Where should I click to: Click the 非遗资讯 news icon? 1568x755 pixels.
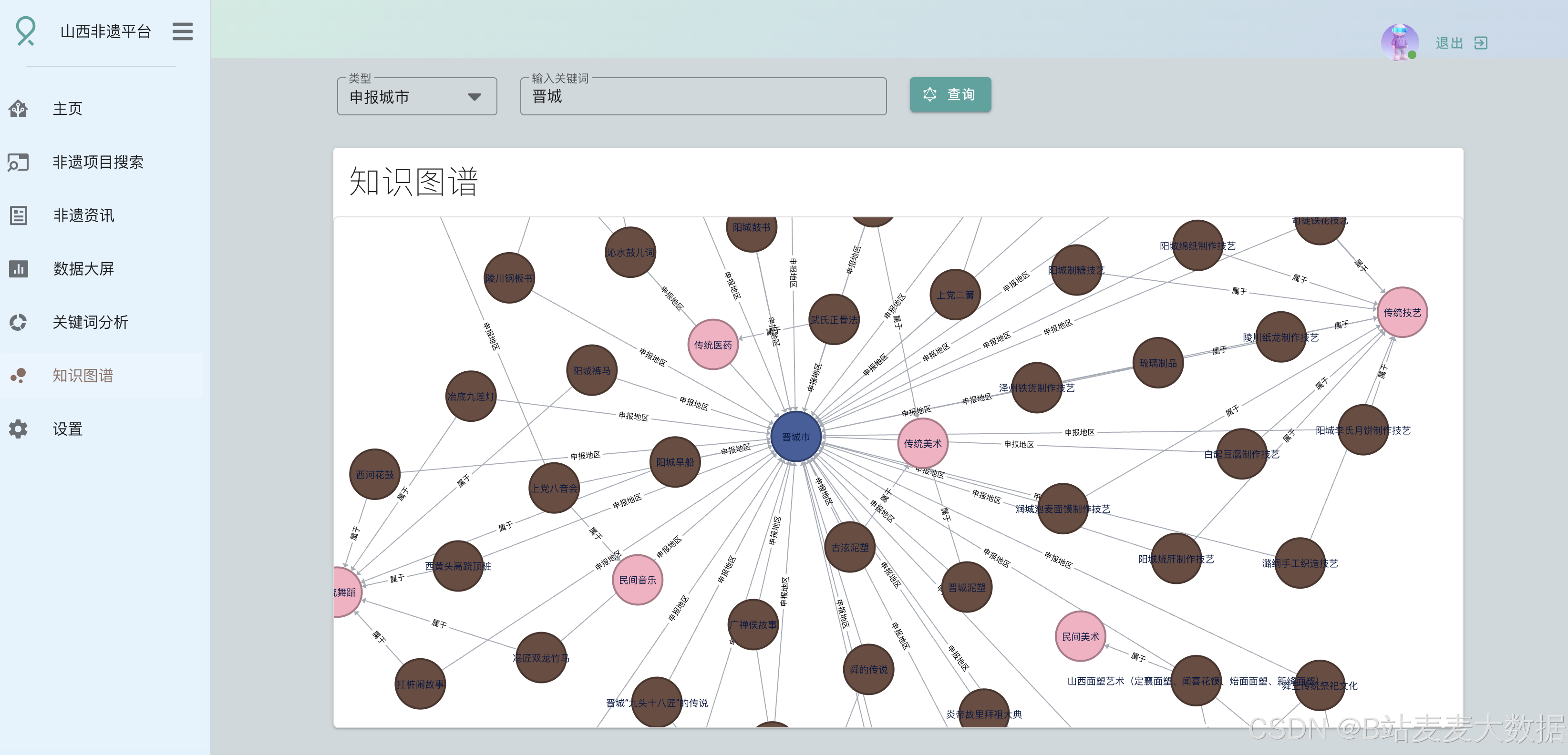(x=18, y=215)
